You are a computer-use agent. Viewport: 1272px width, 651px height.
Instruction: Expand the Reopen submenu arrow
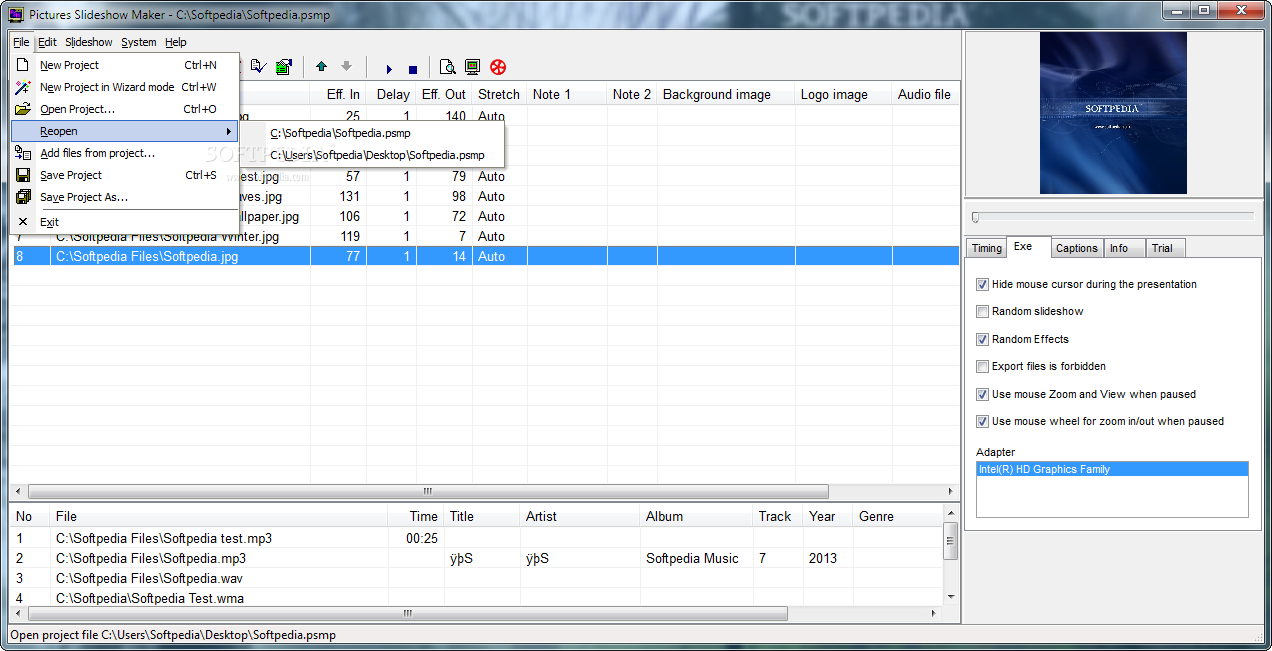[228, 131]
